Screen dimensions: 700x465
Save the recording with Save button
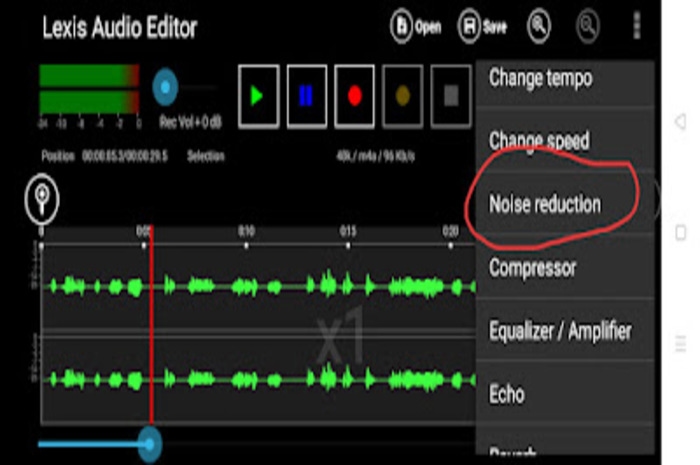point(482,27)
